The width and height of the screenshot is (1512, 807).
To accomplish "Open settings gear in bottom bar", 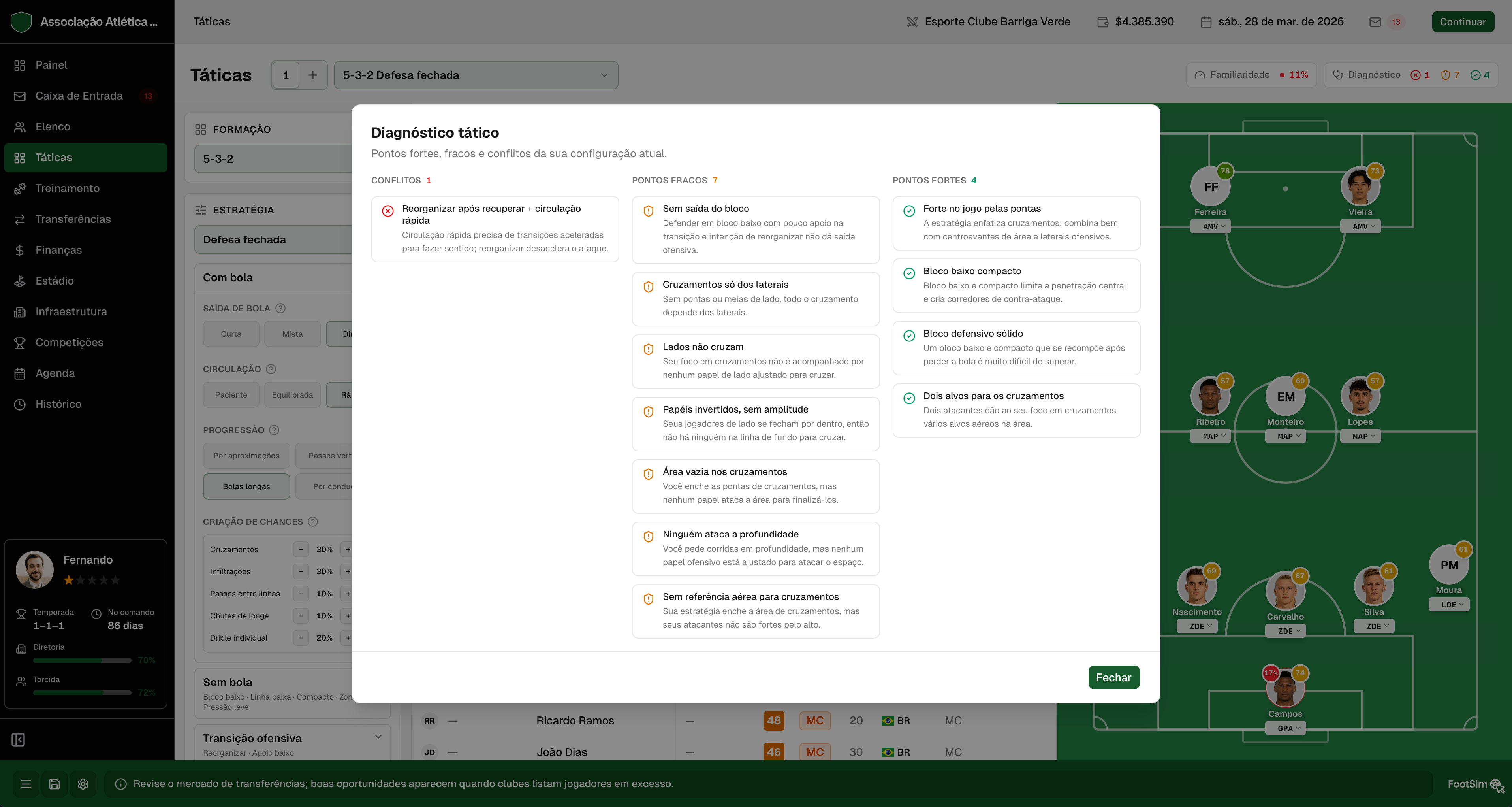I will (x=83, y=784).
